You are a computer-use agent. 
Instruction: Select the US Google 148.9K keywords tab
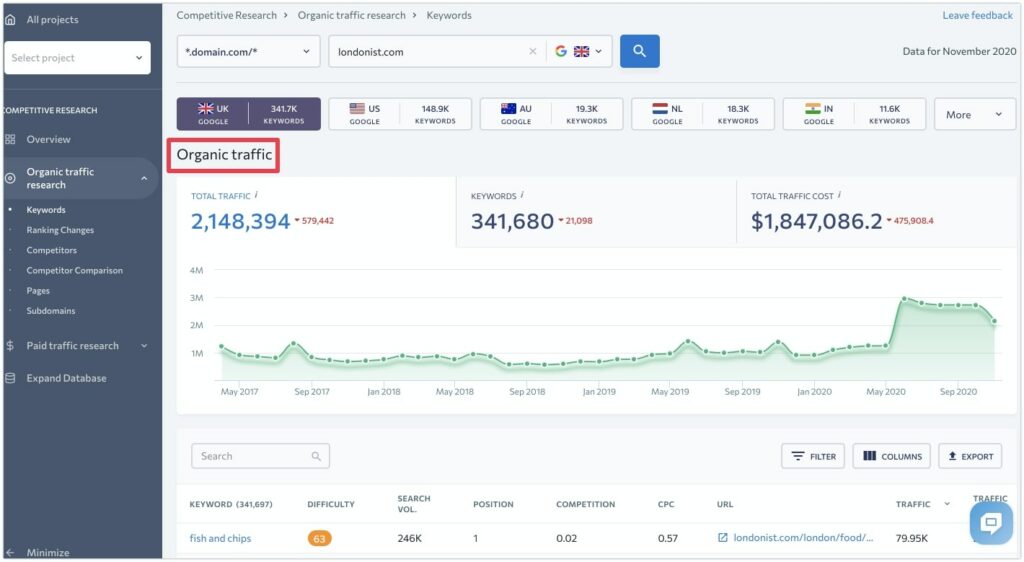click(400, 114)
